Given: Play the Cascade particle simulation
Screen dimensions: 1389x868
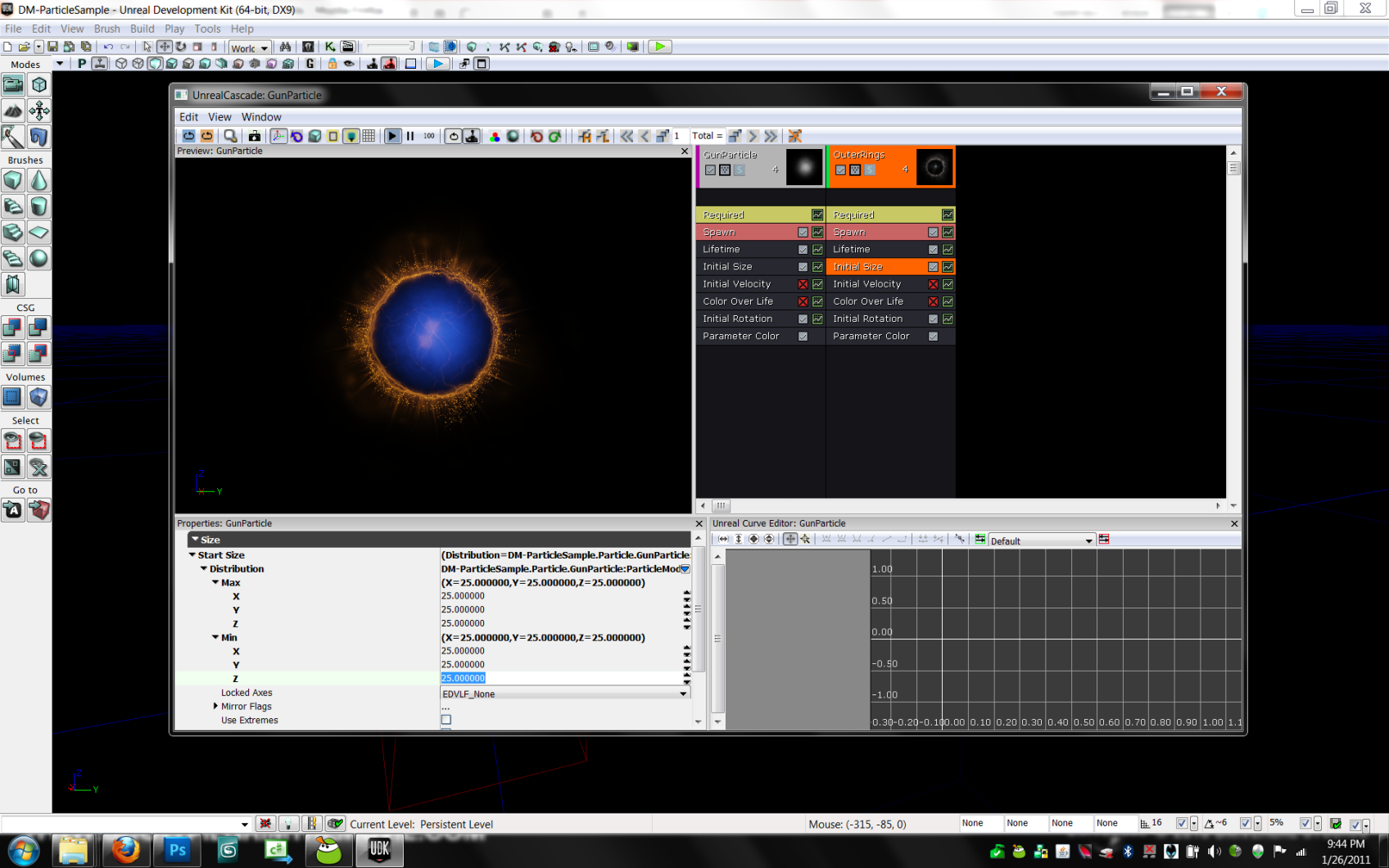Looking at the screenshot, I should click(x=392, y=136).
